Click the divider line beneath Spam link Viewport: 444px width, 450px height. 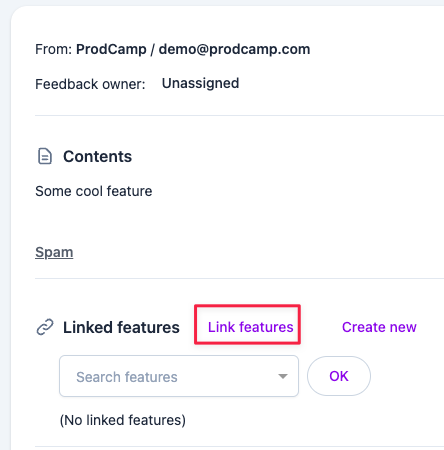pyautogui.click(x=239, y=278)
